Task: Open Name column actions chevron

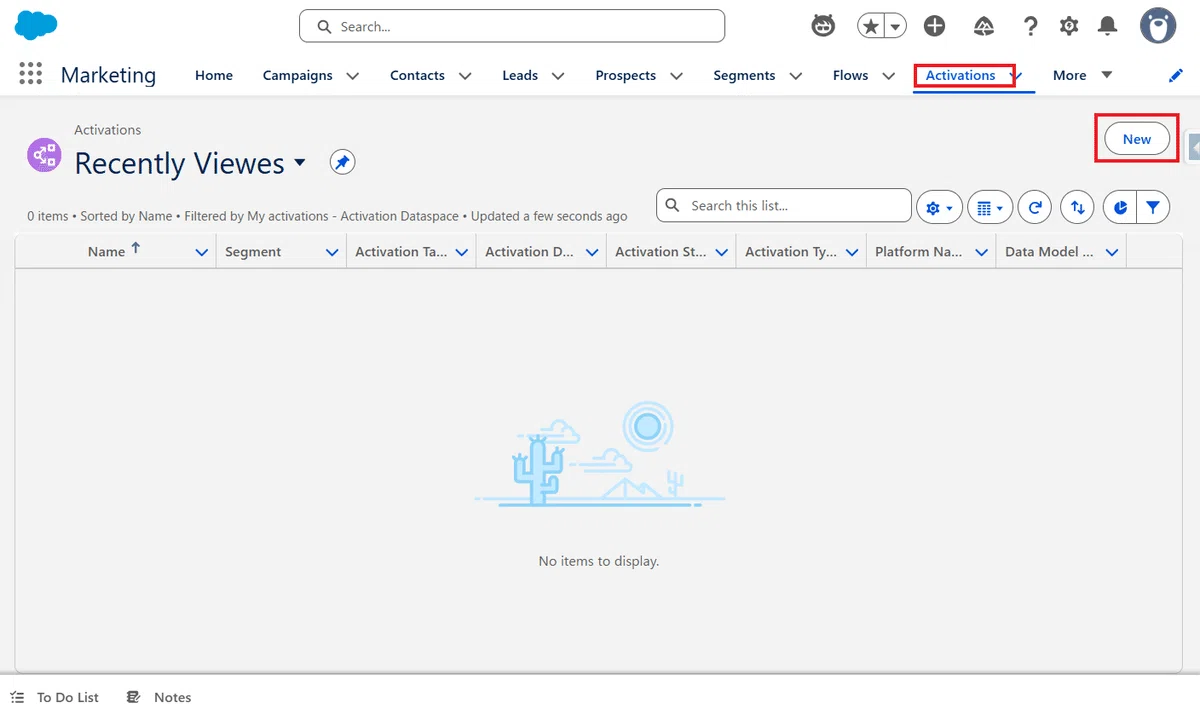Action: point(201,253)
